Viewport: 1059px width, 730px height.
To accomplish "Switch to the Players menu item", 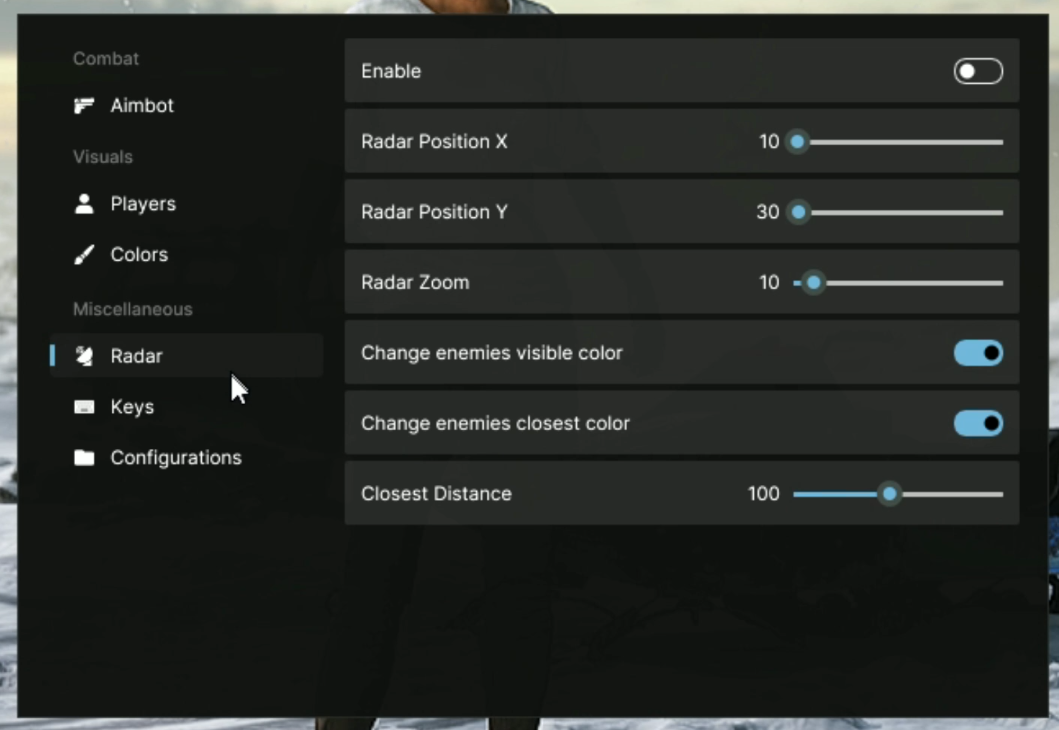I will click(143, 204).
